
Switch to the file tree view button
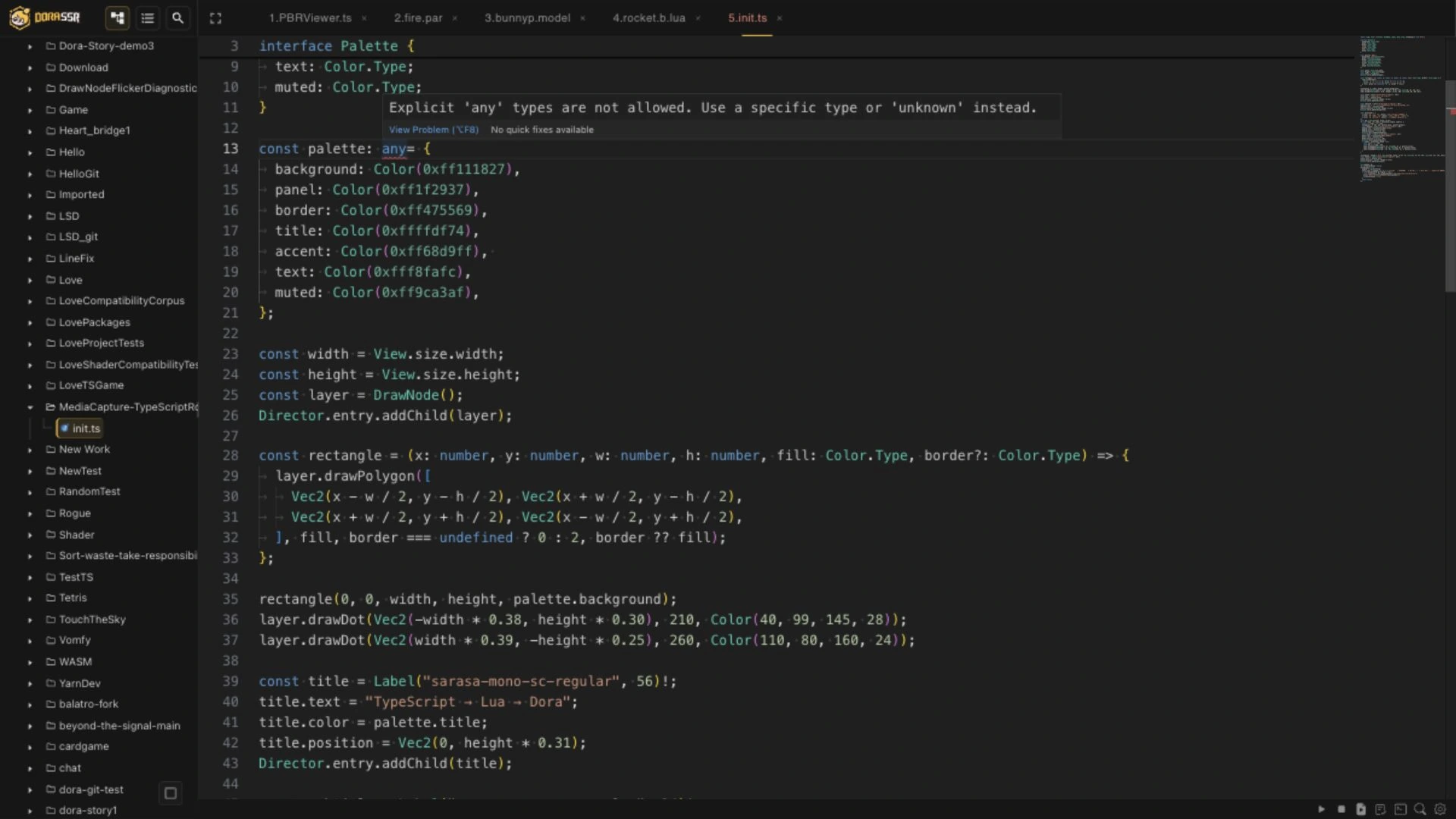pos(118,17)
